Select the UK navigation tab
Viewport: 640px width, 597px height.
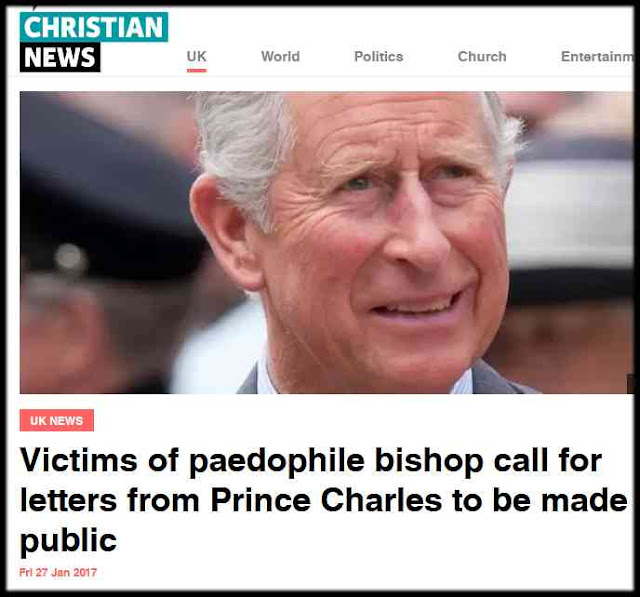[197, 56]
